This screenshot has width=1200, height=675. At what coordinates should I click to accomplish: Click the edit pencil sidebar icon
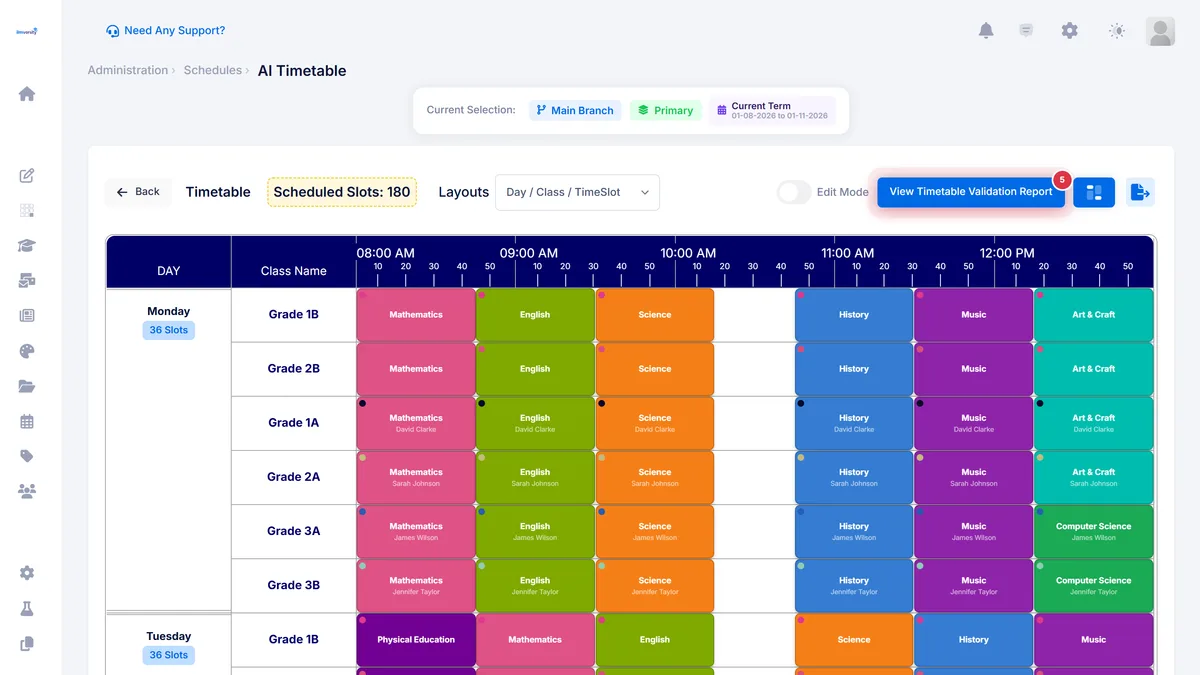tap(27, 176)
